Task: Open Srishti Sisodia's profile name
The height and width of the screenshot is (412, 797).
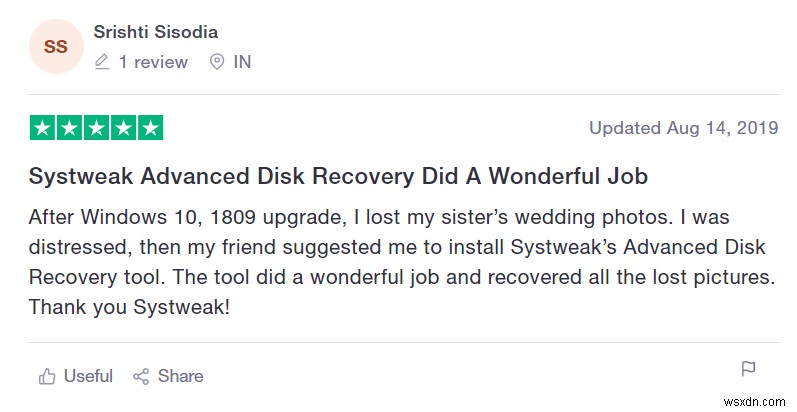Action: tap(155, 32)
